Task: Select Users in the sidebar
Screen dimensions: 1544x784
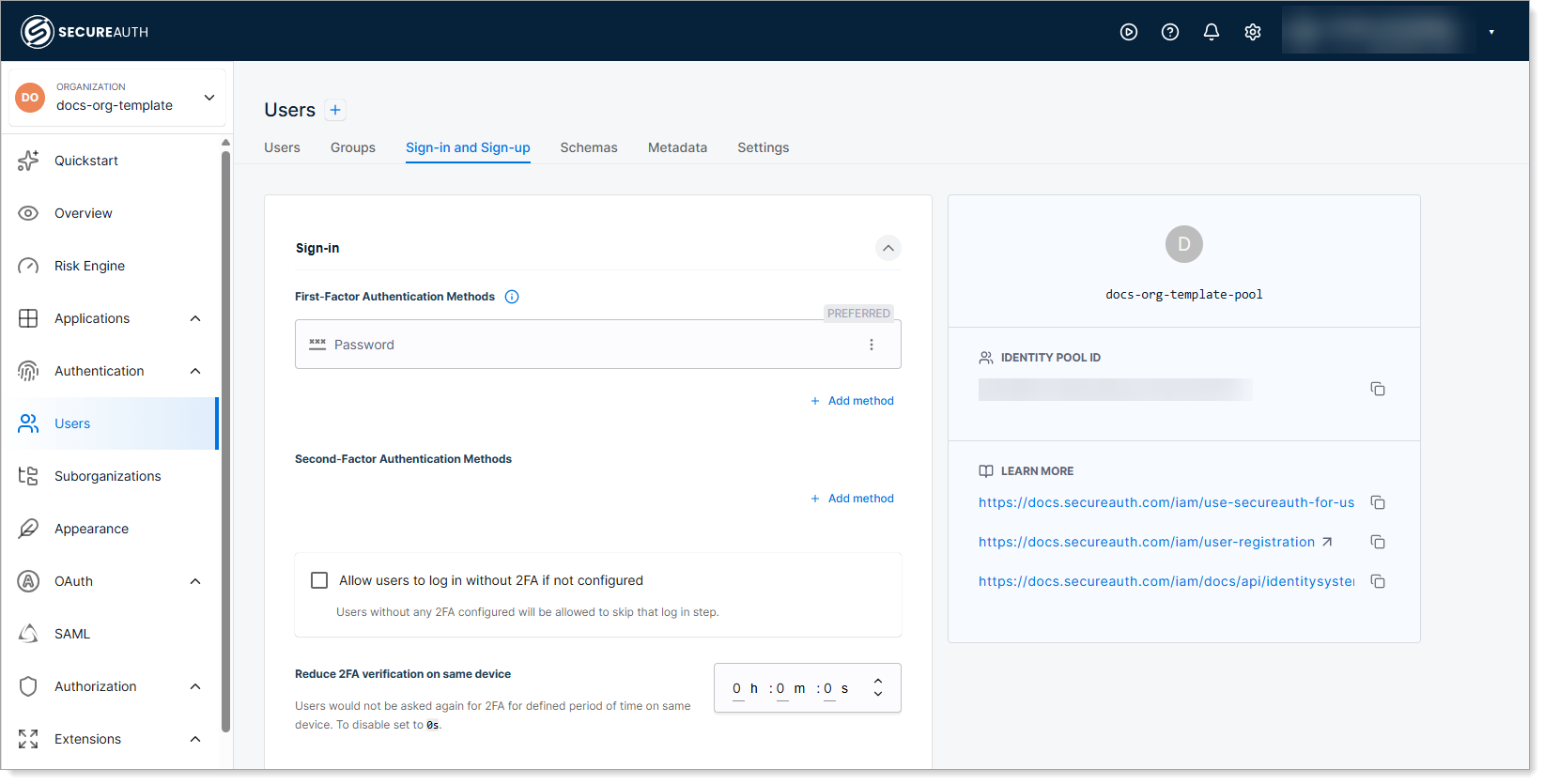Action: coord(110,423)
